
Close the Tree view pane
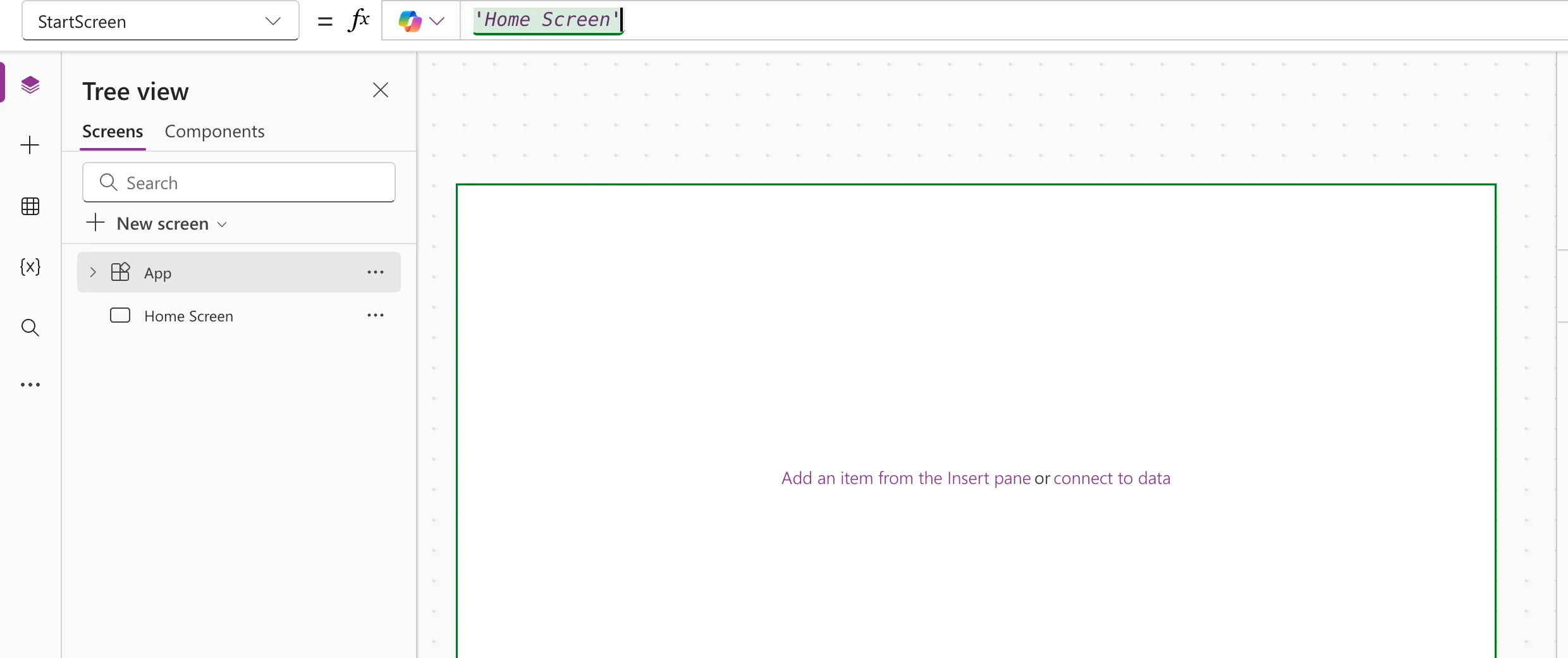(380, 90)
